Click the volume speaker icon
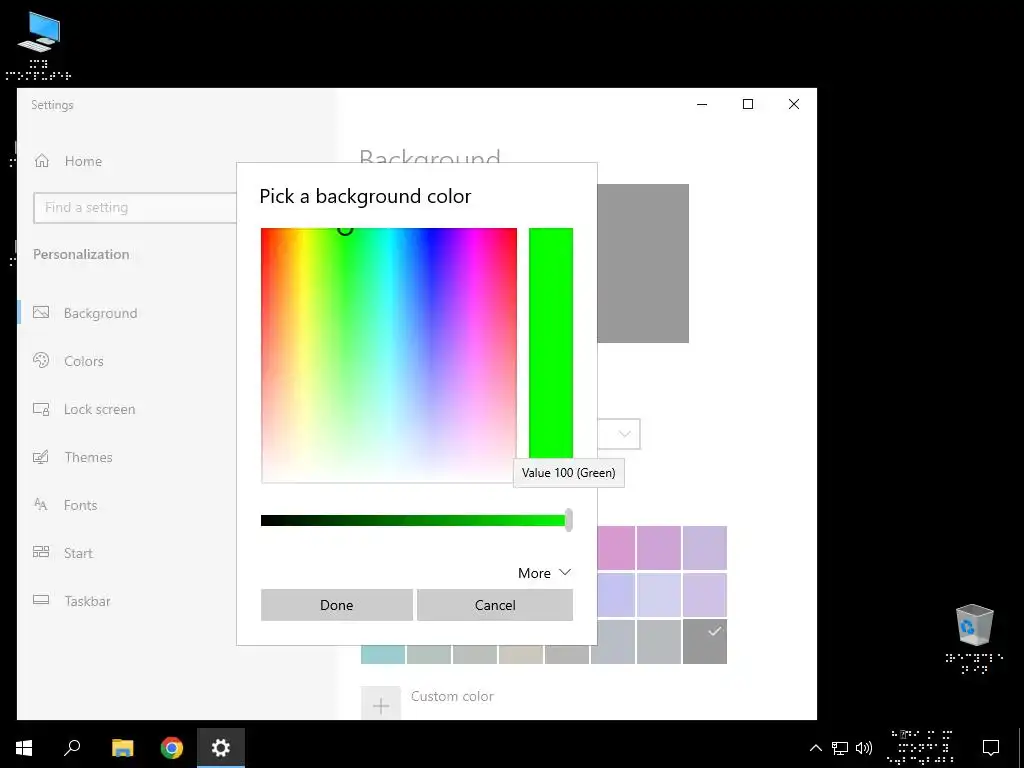The width and height of the screenshot is (1024, 768). click(x=863, y=748)
